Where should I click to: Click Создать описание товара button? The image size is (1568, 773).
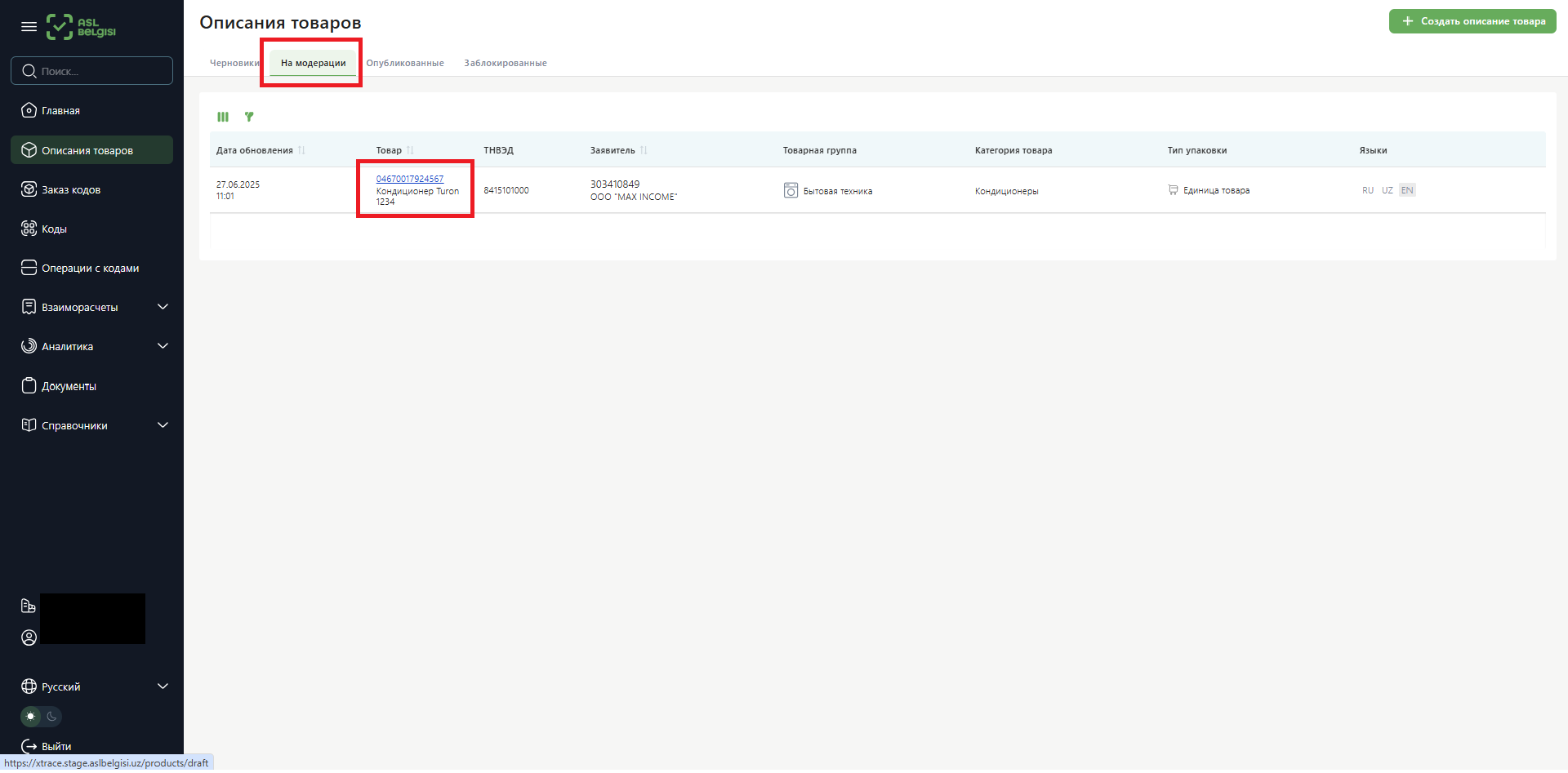(x=1472, y=21)
